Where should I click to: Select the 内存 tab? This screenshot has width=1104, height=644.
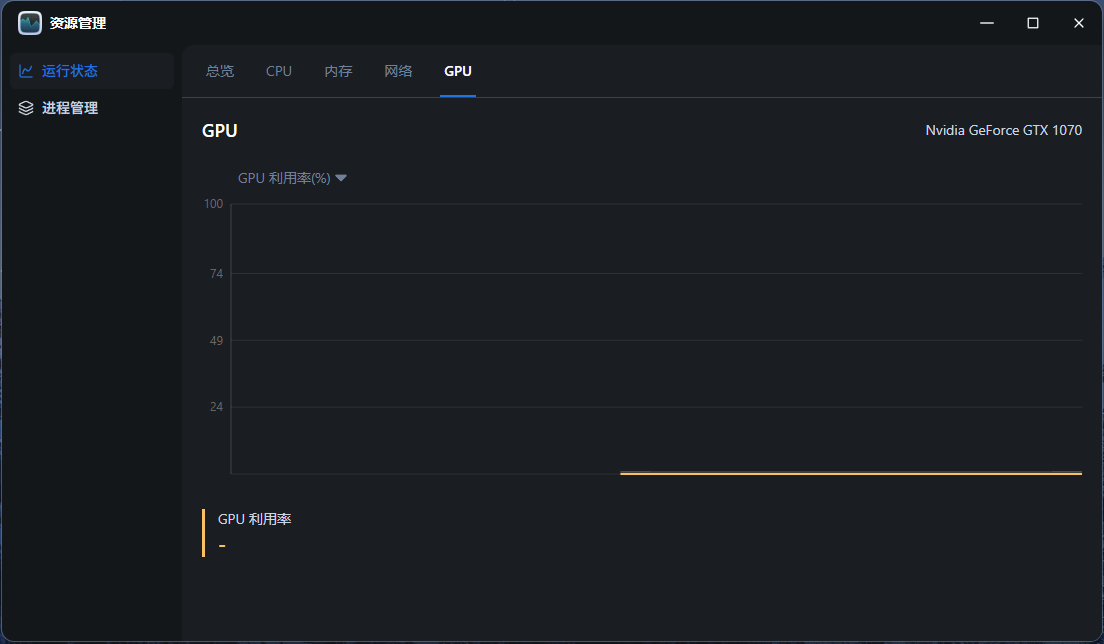338,71
